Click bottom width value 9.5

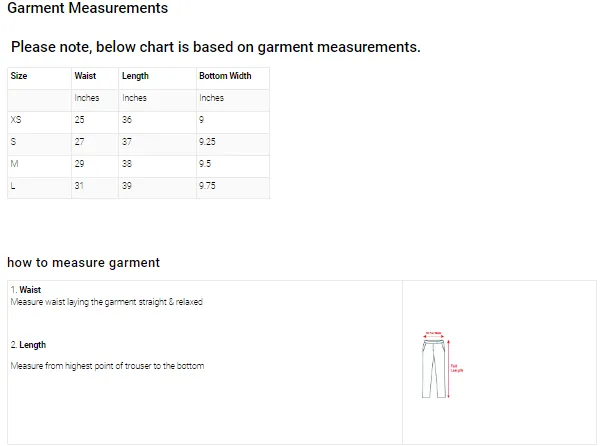click(x=205, y=164)
